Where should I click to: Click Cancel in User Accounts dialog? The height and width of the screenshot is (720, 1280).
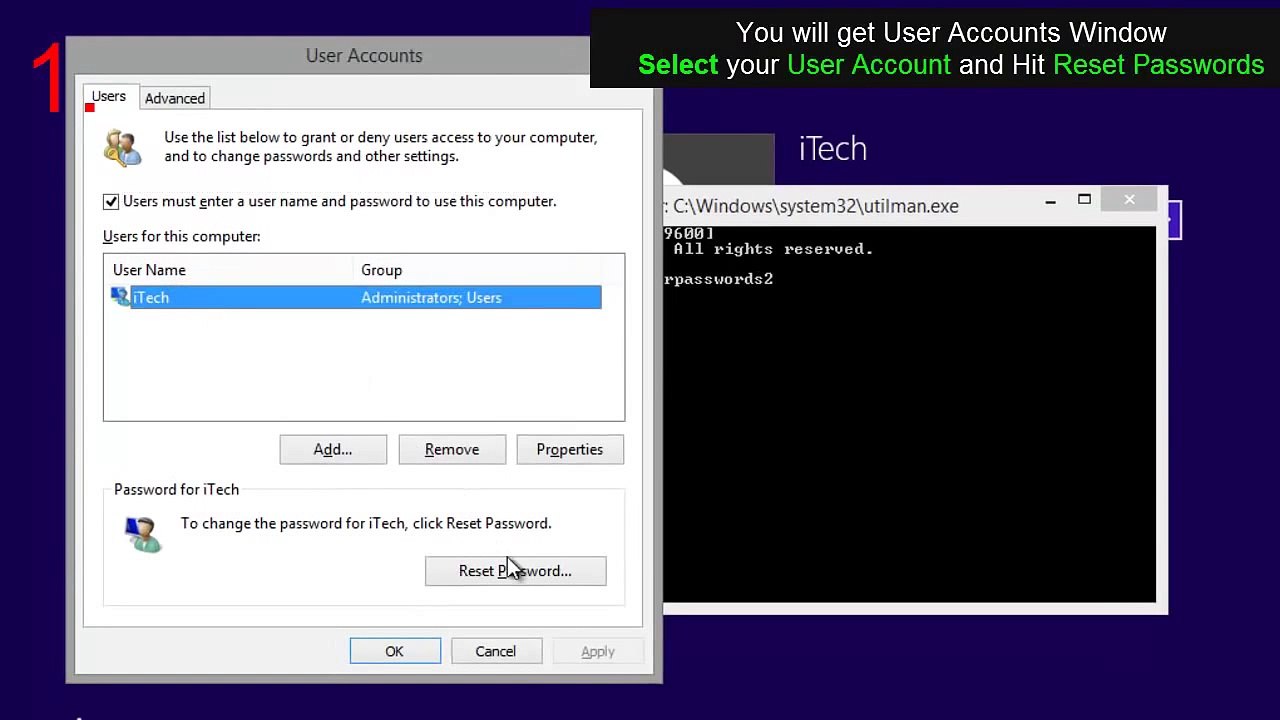(x=496, y=651)
